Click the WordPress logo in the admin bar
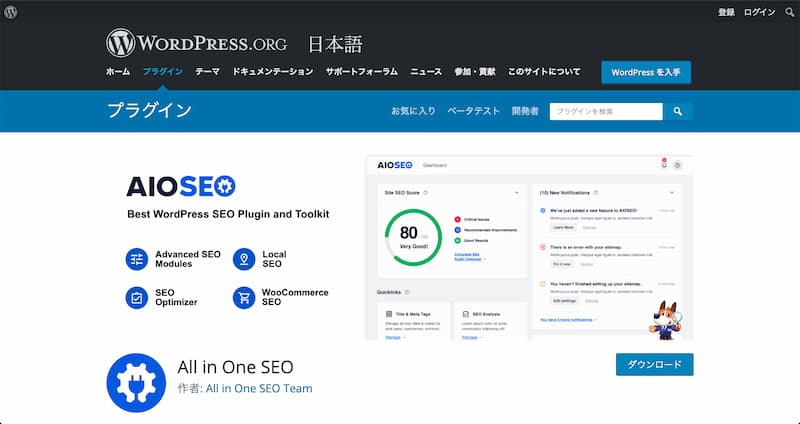This screenshot has width=800, height=424. click(11, 12)
